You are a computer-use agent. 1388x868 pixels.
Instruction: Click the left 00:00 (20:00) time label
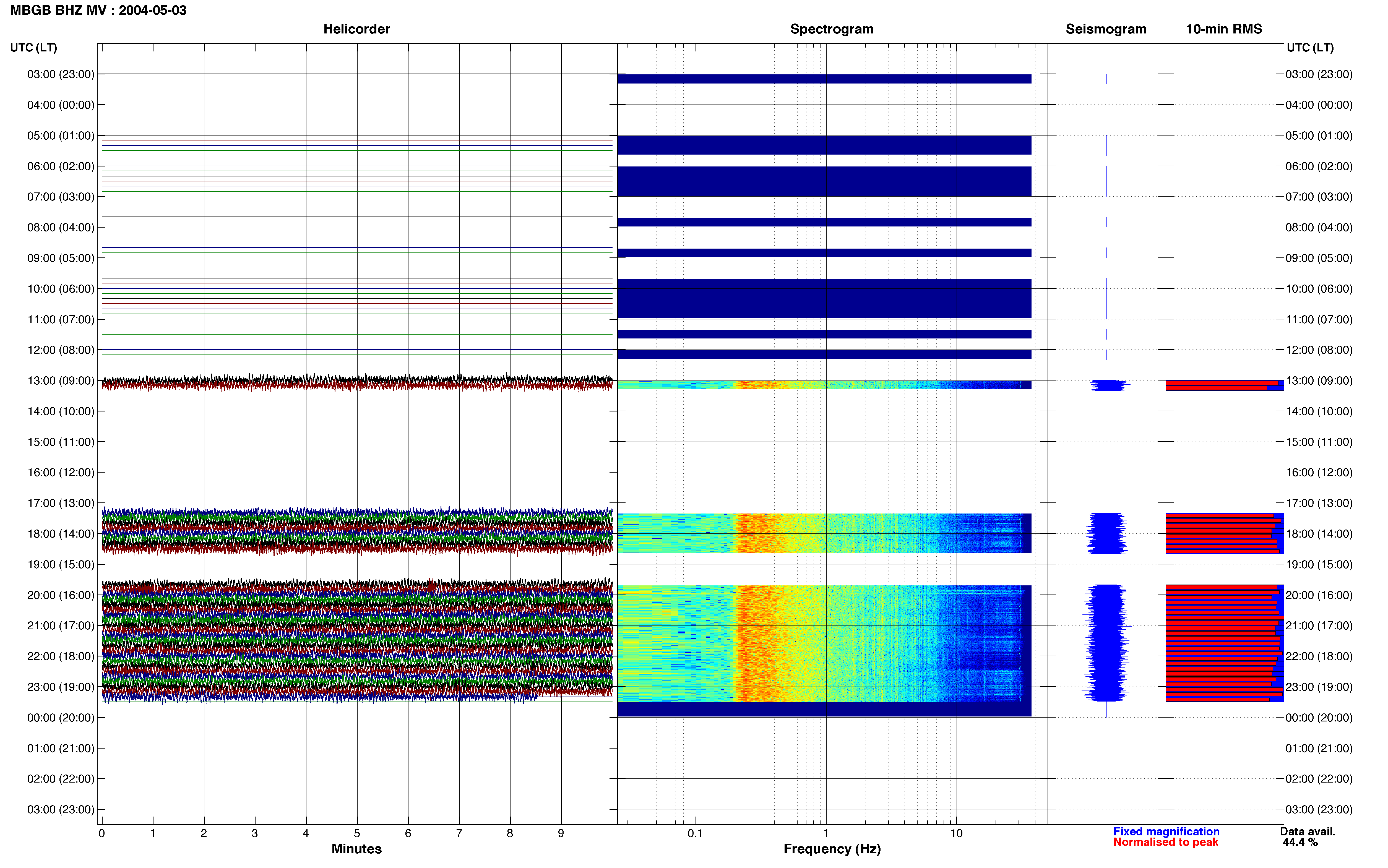(61, 718)
